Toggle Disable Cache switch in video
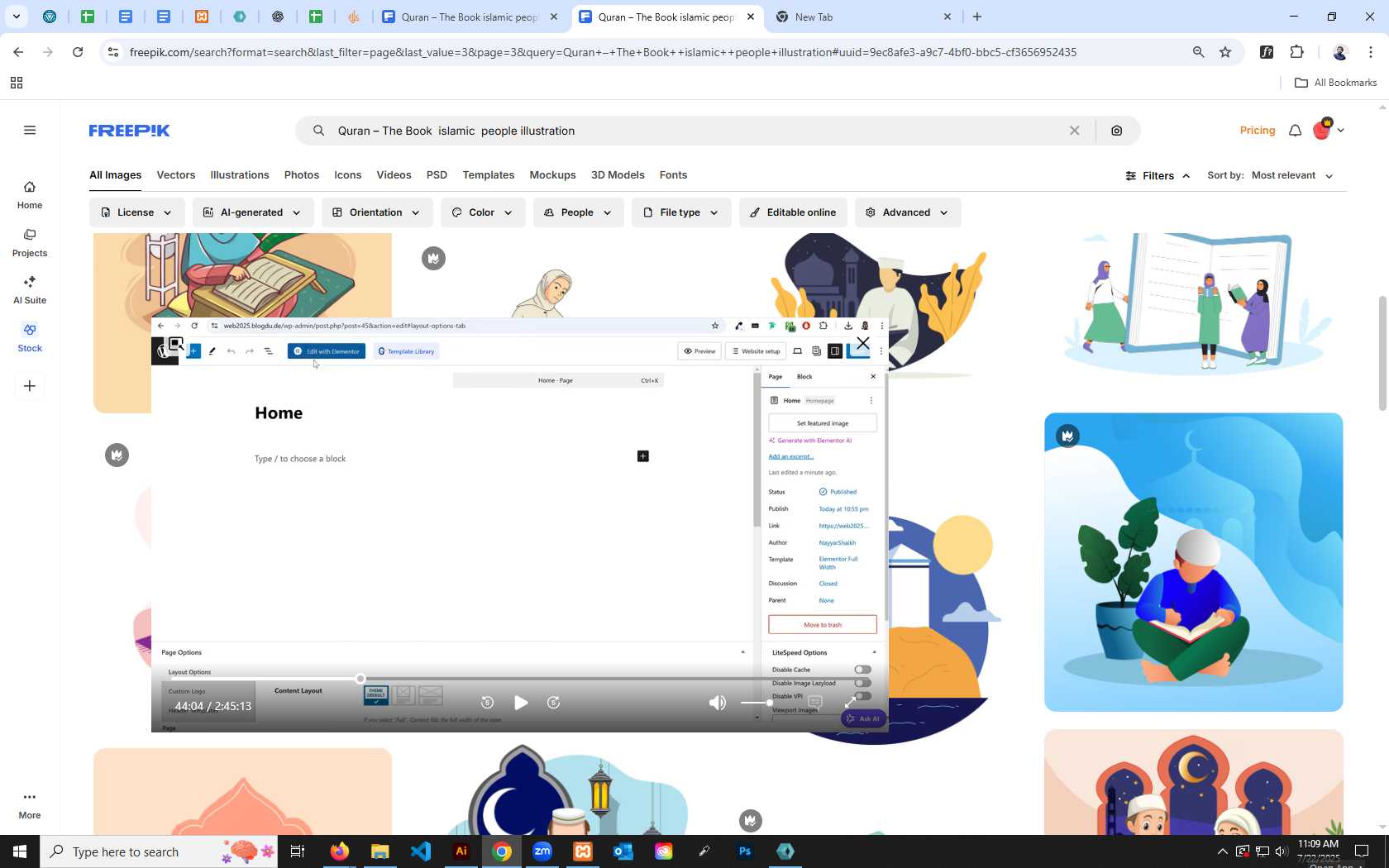 [x=862, y=670]
